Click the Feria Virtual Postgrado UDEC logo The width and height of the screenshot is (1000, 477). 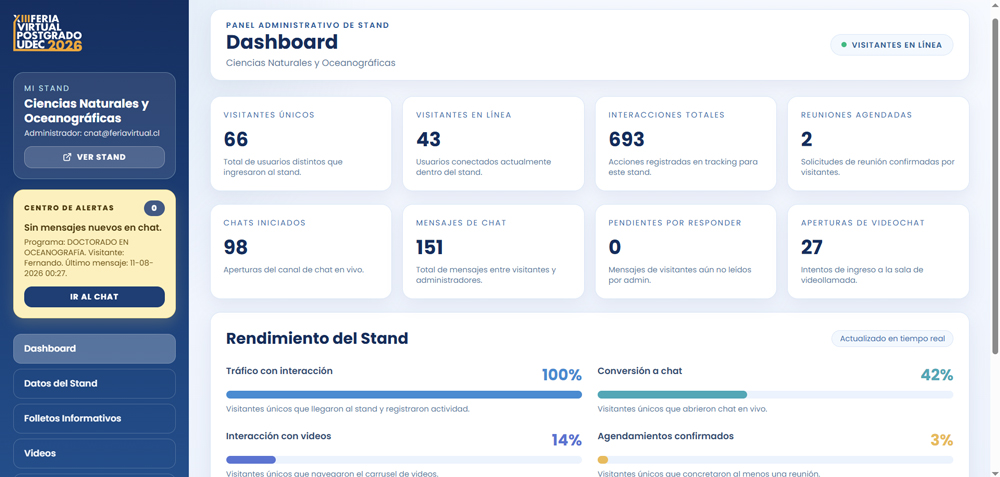pyautogui.click(x=48, y=33)
